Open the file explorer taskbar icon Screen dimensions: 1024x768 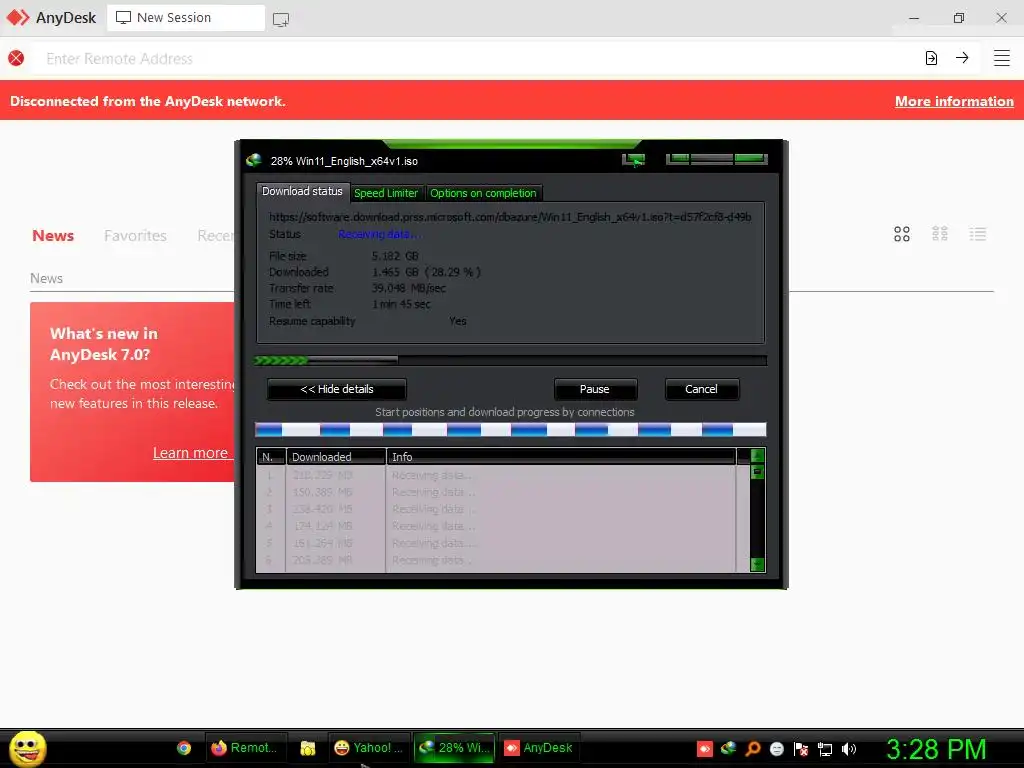click(308, 748)
